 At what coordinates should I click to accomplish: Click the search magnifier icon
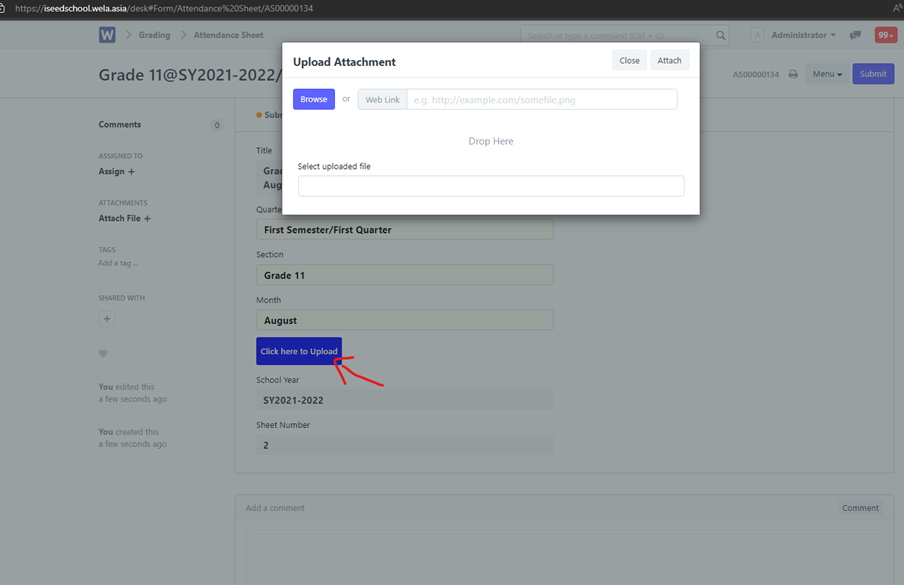[720, 35]
